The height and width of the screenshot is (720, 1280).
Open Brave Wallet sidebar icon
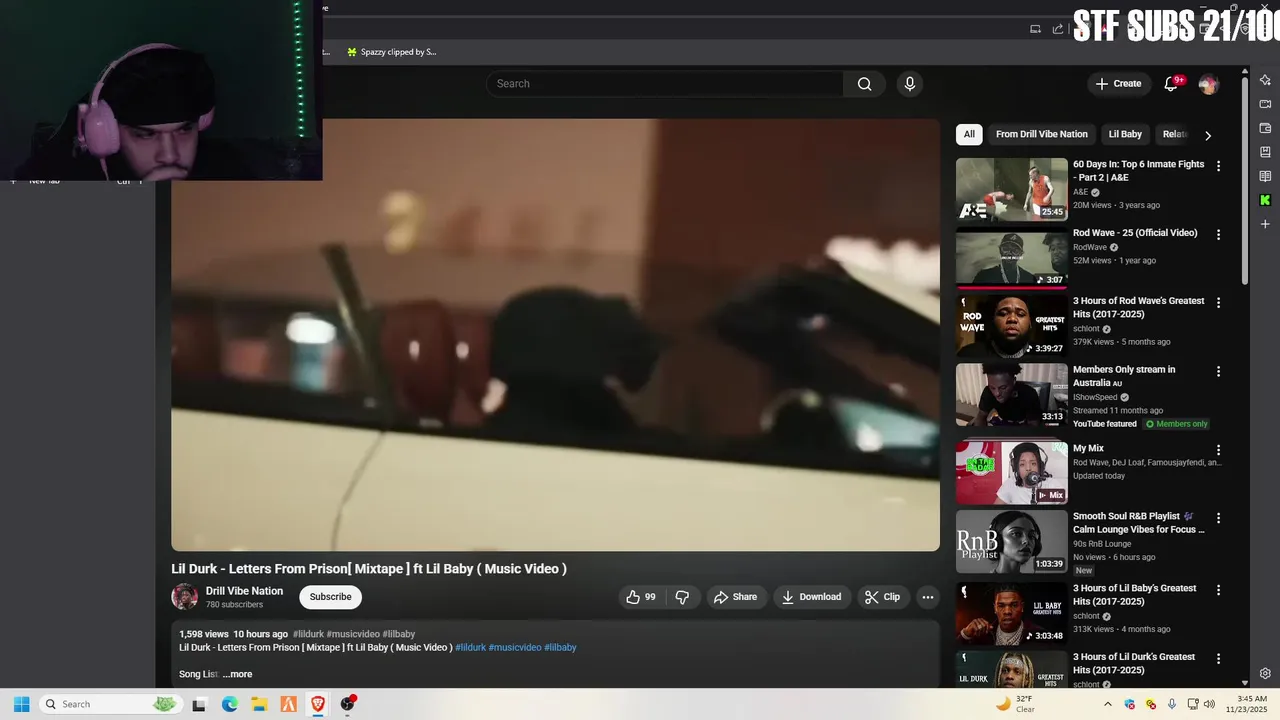pos(1265,128)
